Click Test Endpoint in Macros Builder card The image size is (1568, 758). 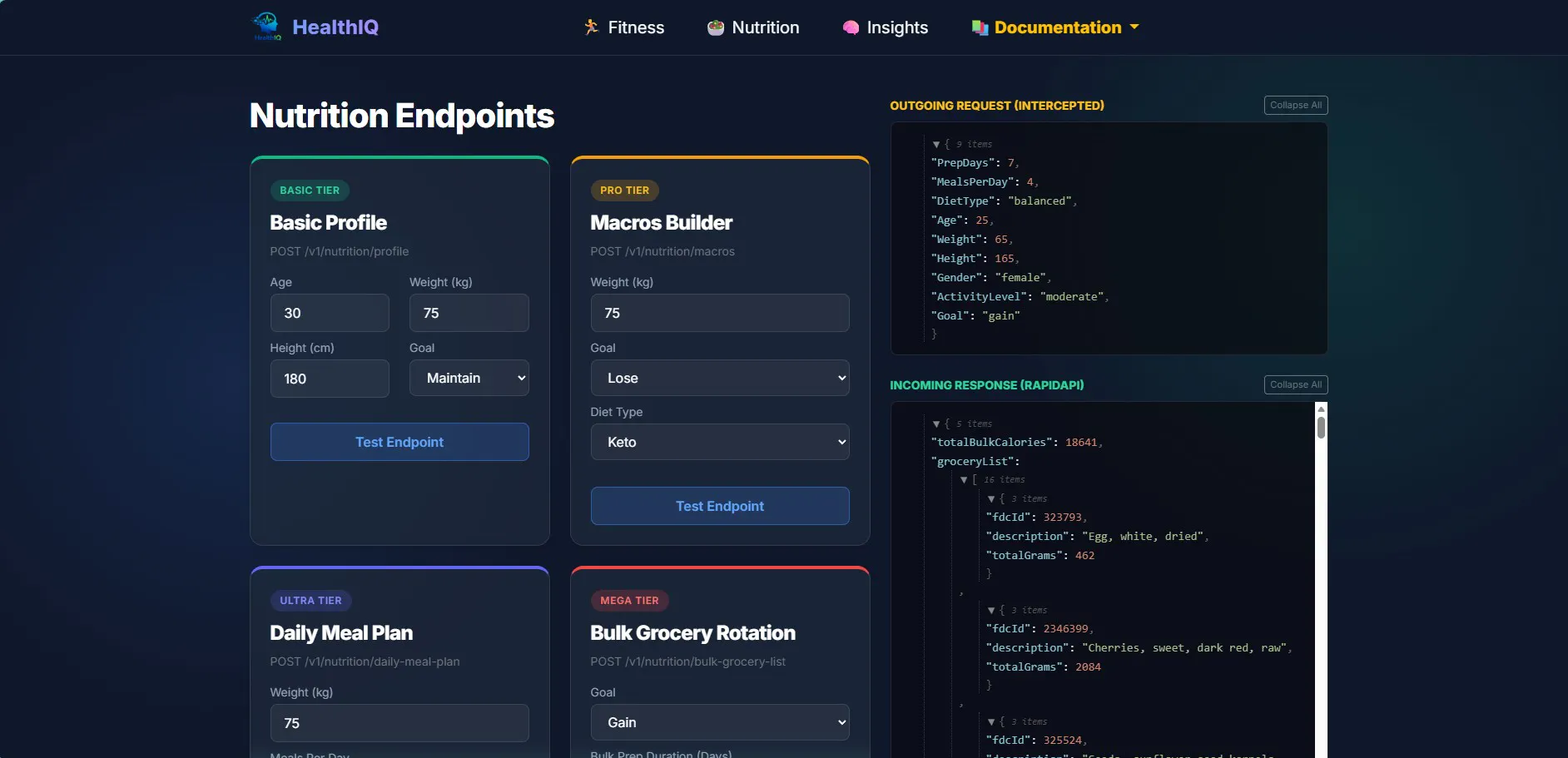click(720, 506)
